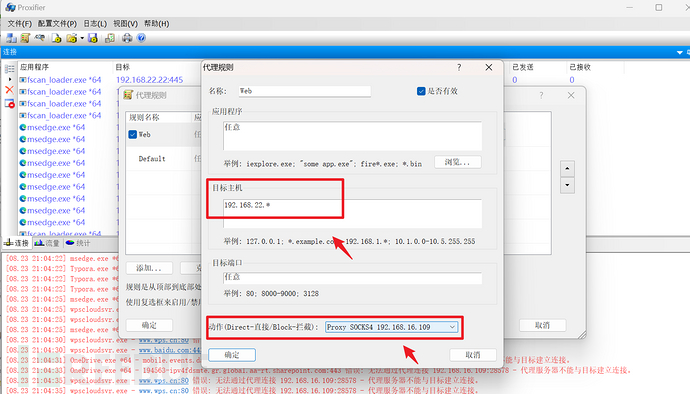690x394 pixels.
Task: Open help with blue question mark icon
Action: tap(141, 38)
